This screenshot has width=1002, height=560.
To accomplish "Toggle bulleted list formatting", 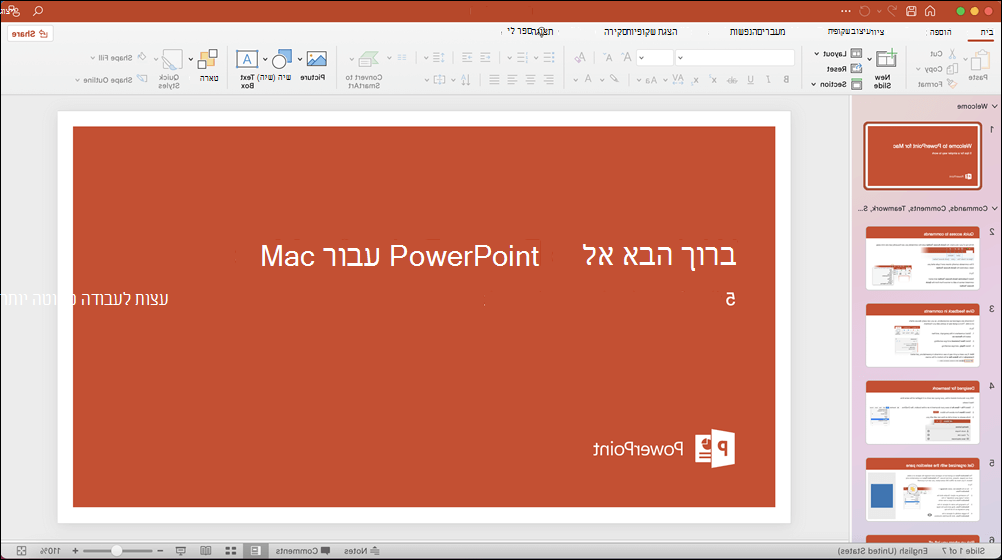I will 549,58.
